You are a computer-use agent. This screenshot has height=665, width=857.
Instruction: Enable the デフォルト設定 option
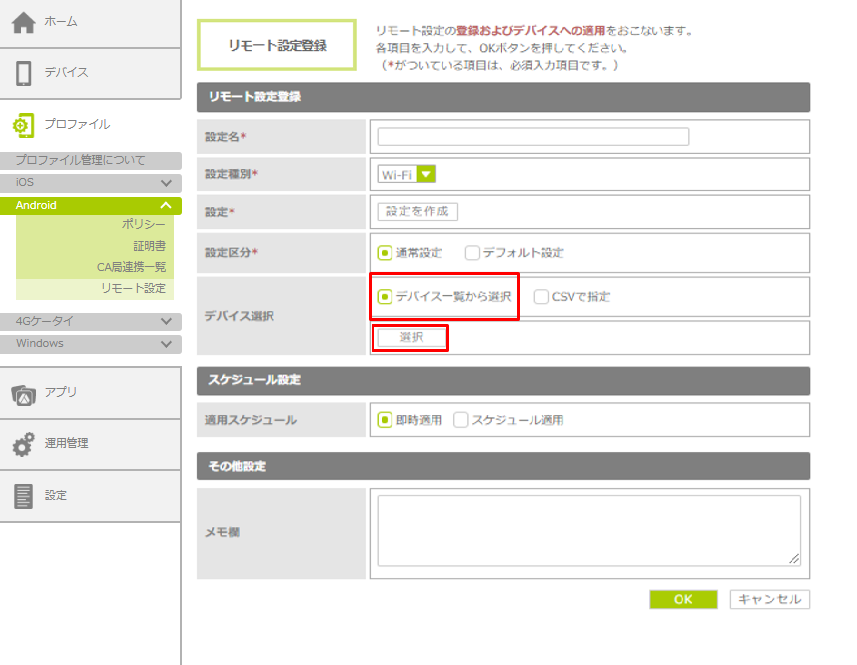tap(472, 253)
